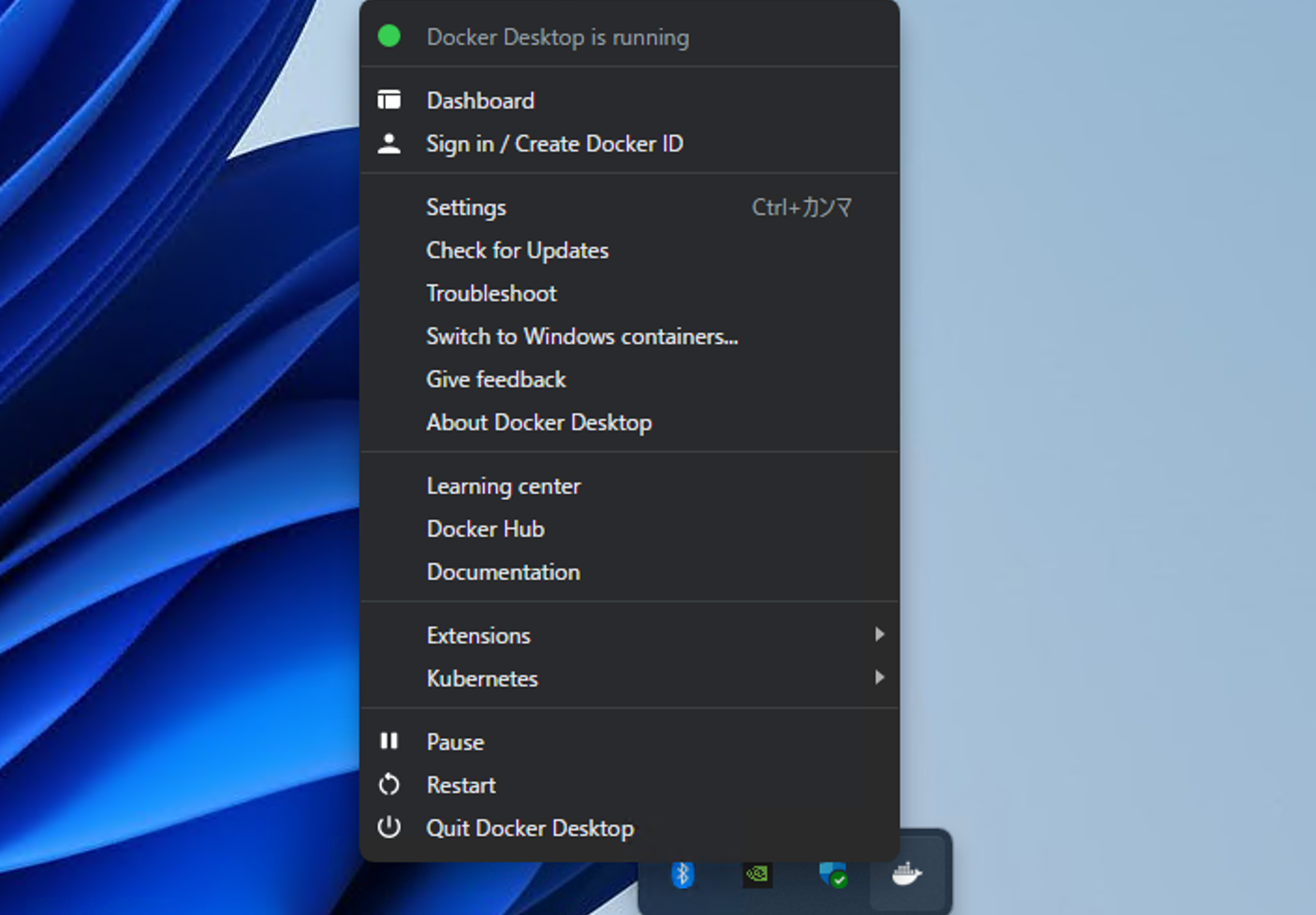Click the Dashboard window icon
Screen dimensions: 1316x915
pos(389,99)
